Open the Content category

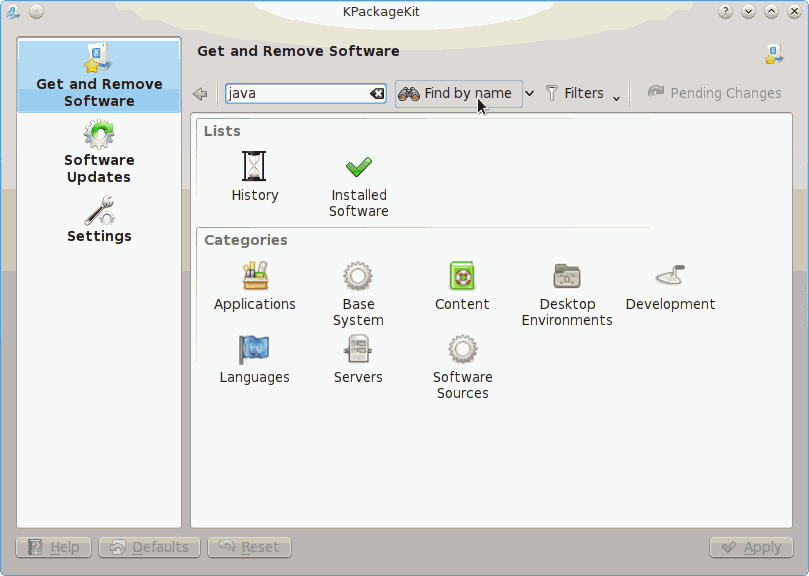[462, 286]
